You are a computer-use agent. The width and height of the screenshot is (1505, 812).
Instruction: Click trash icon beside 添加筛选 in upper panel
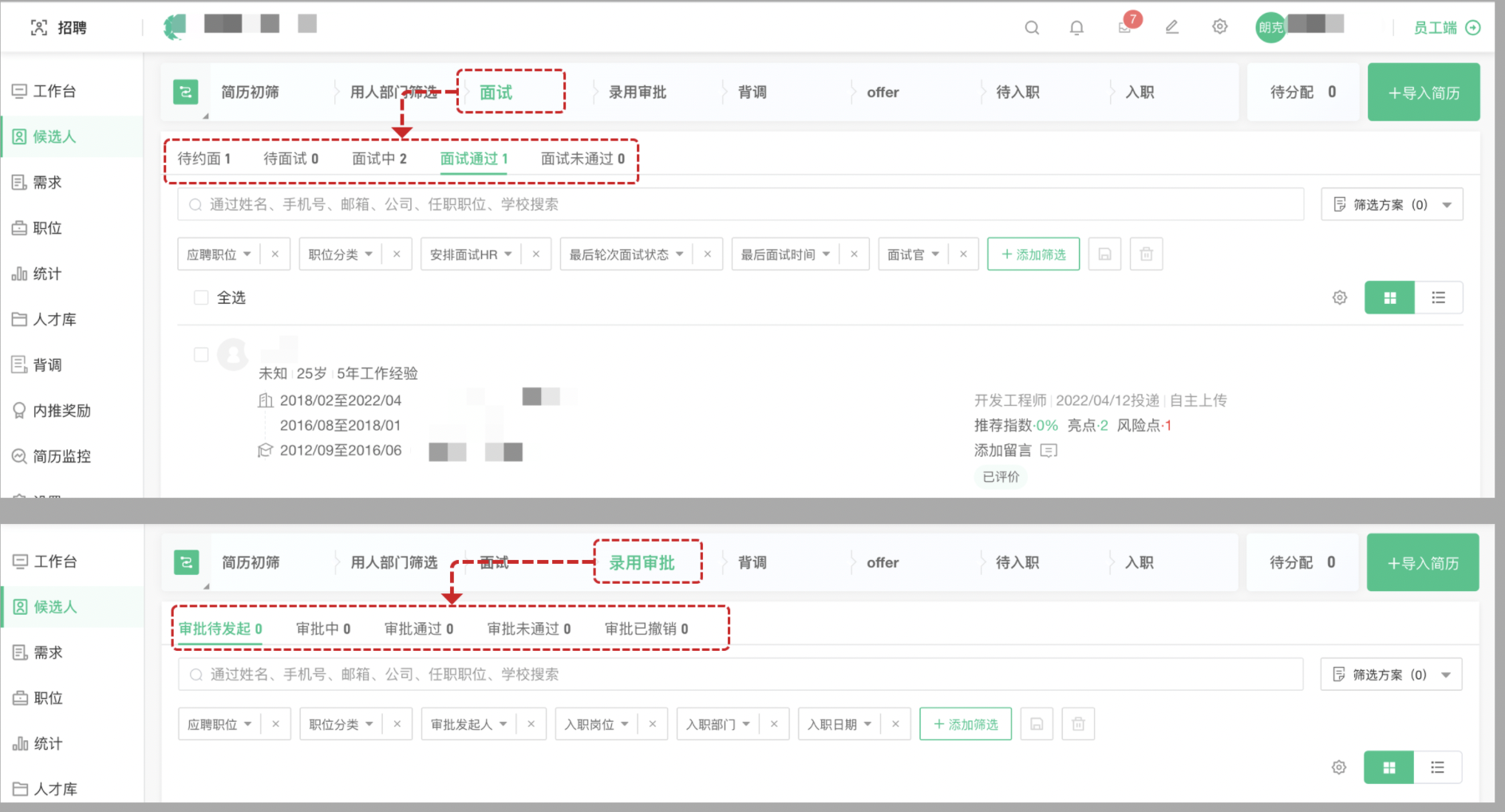click(1146, 254)
